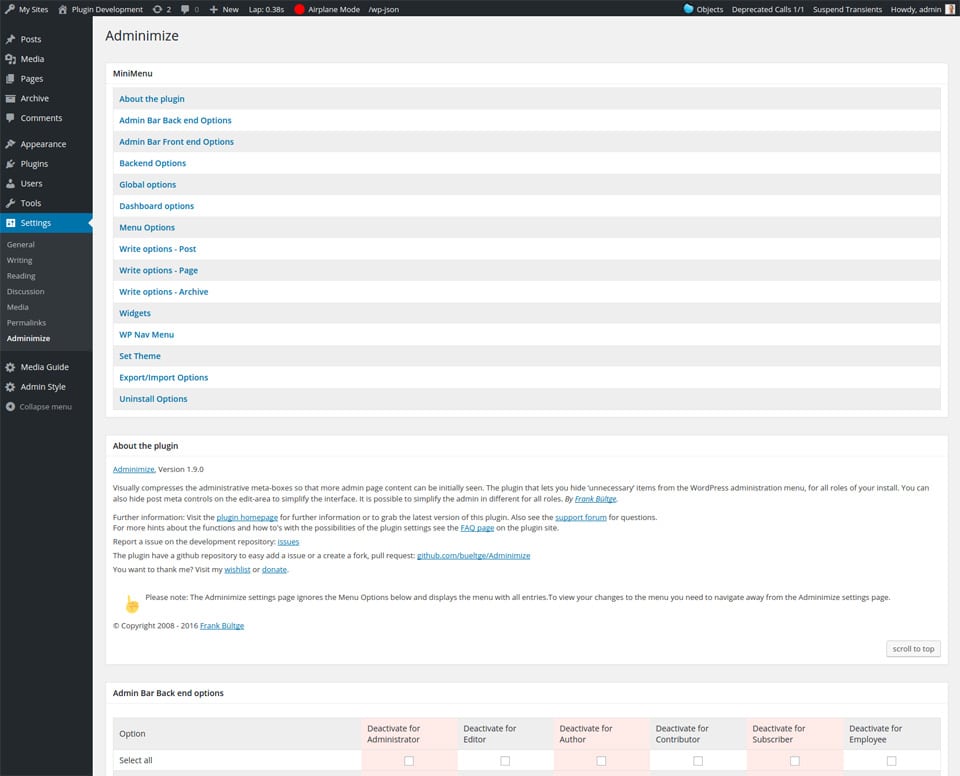Open Dashboard options link
960x776 pixels.
(x=157, y=206)
